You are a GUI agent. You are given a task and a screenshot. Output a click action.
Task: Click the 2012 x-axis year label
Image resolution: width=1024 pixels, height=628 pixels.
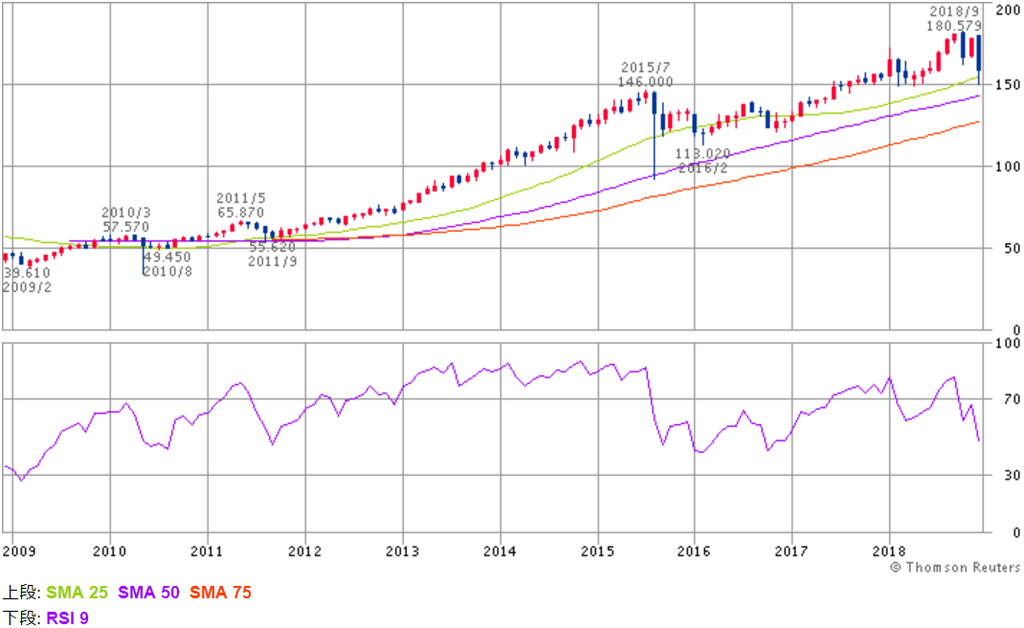click(x=304, y=552)
